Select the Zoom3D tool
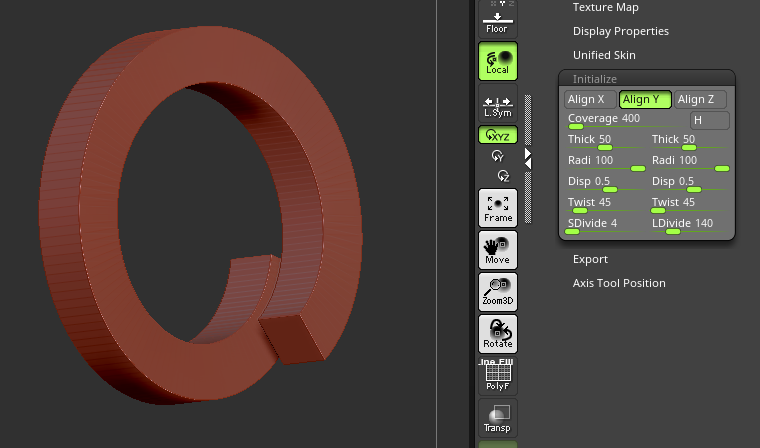 point(498,292)
